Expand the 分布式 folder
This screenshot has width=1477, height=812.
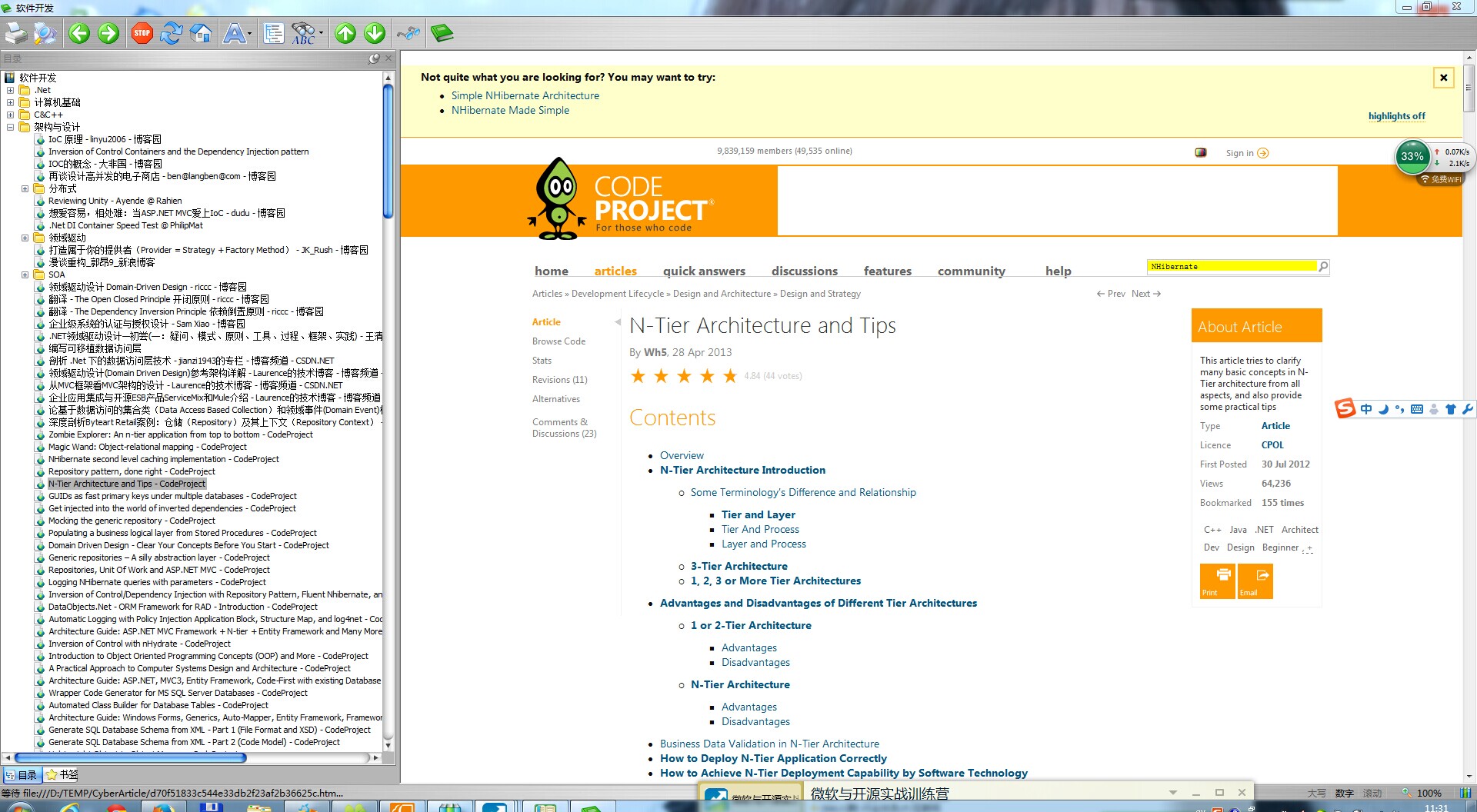pos(25,188)
